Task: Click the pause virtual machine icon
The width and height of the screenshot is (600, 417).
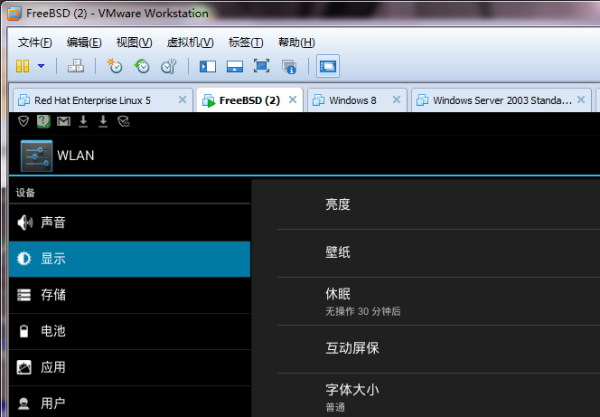Action: click(x=23, y=66)
